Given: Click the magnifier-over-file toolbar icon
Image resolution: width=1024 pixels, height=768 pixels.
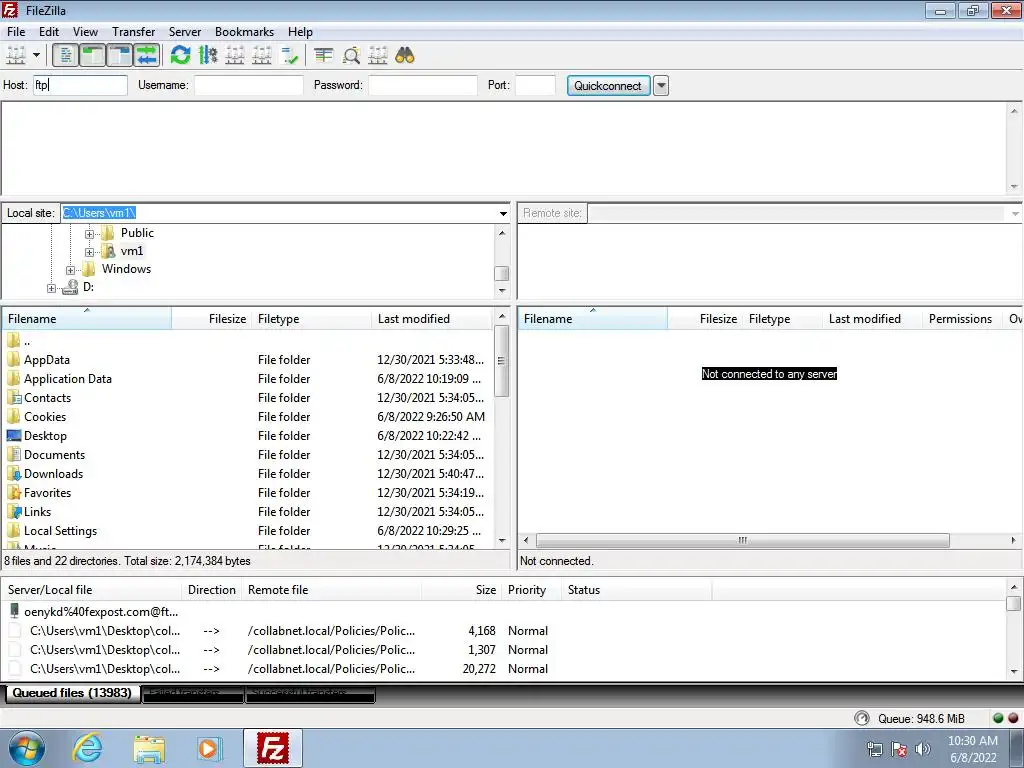Looking at the screenshot, I should pyautogui.click(x=351, y=56).
